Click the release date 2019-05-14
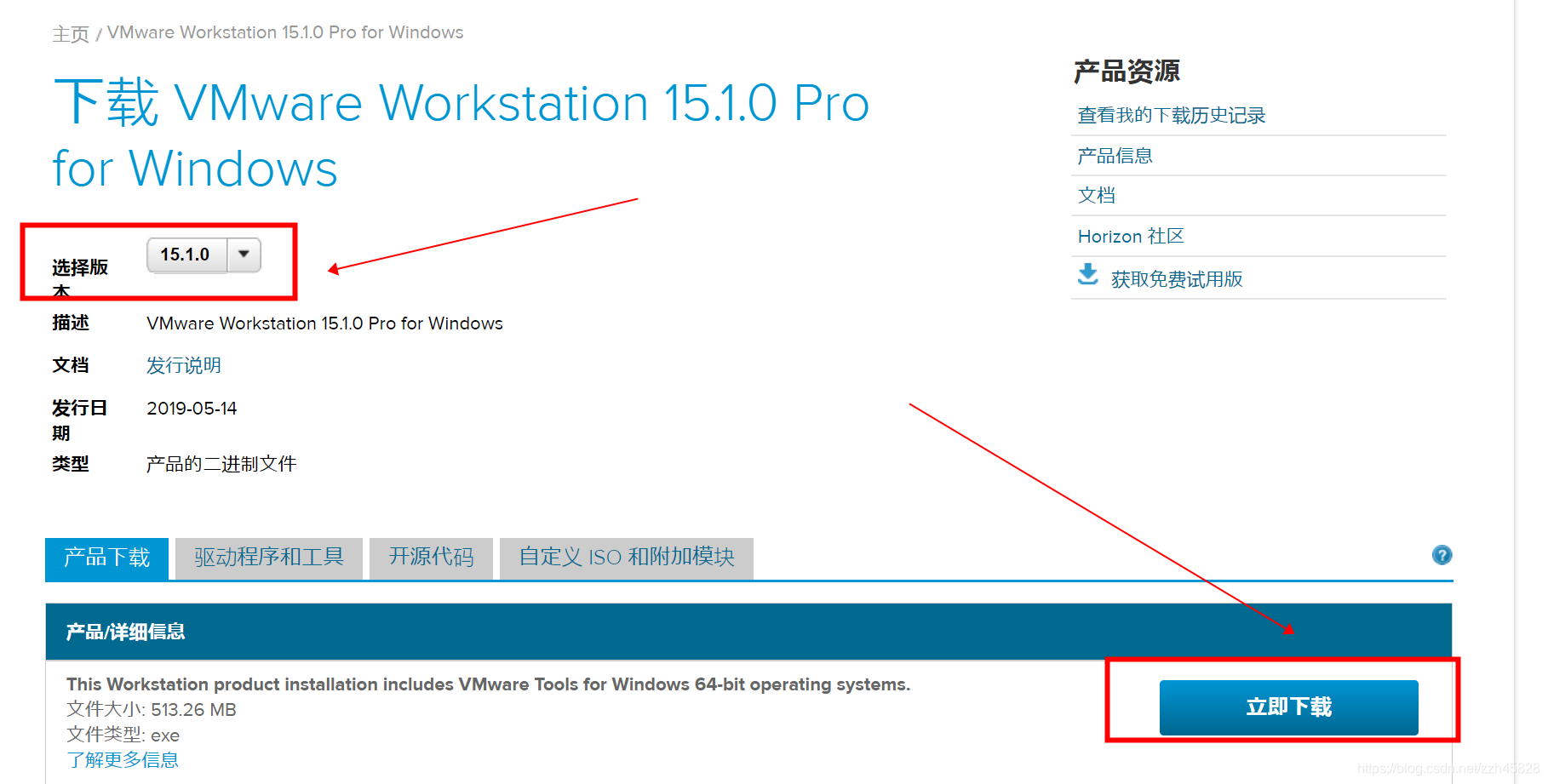The image size is (1548, 784). point(192,409)
